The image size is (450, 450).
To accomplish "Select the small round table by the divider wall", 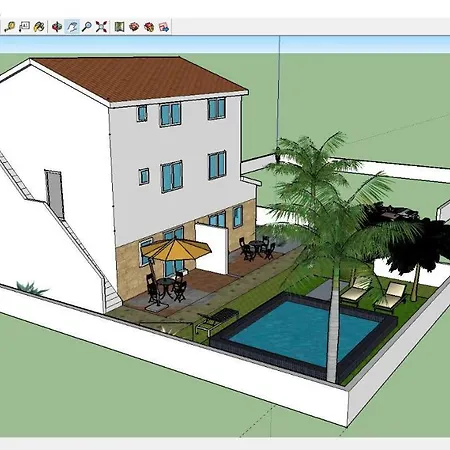I will tap(256, 248).
